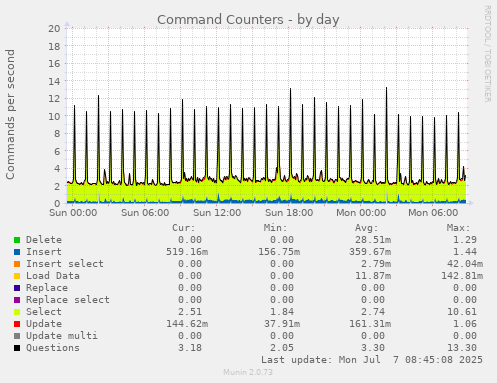Click Select current value 2.51
The image size is (497, 383).
click(x=190, y=312)
